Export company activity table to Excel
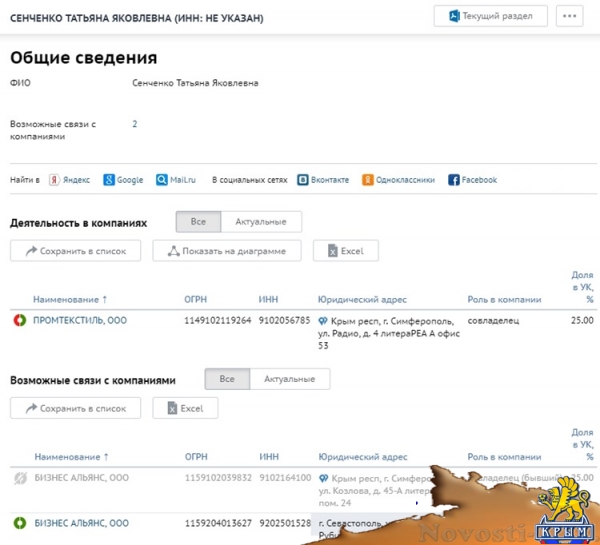 [345, 251]
